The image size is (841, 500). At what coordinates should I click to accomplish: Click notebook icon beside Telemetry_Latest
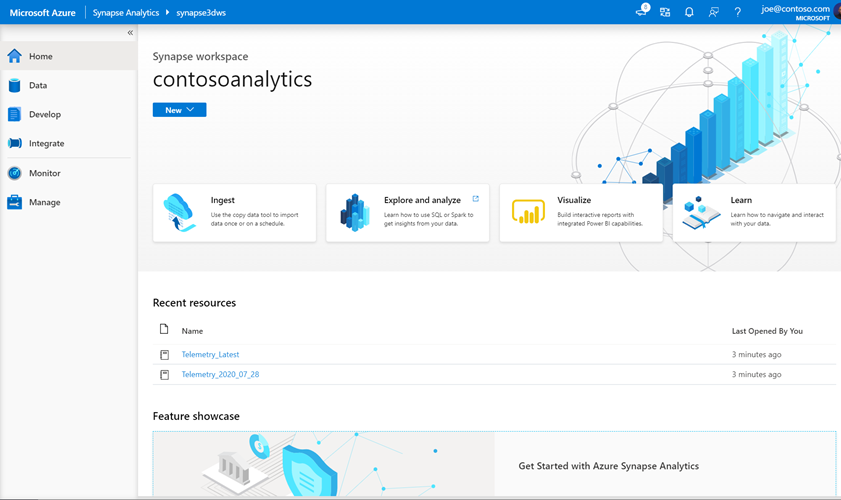tap(165, 355)
